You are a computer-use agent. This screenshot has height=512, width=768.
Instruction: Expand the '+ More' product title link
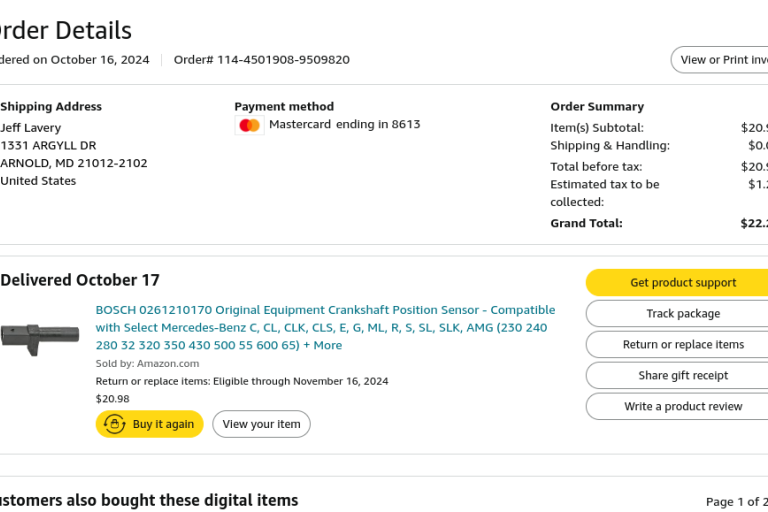click(322, 345)
